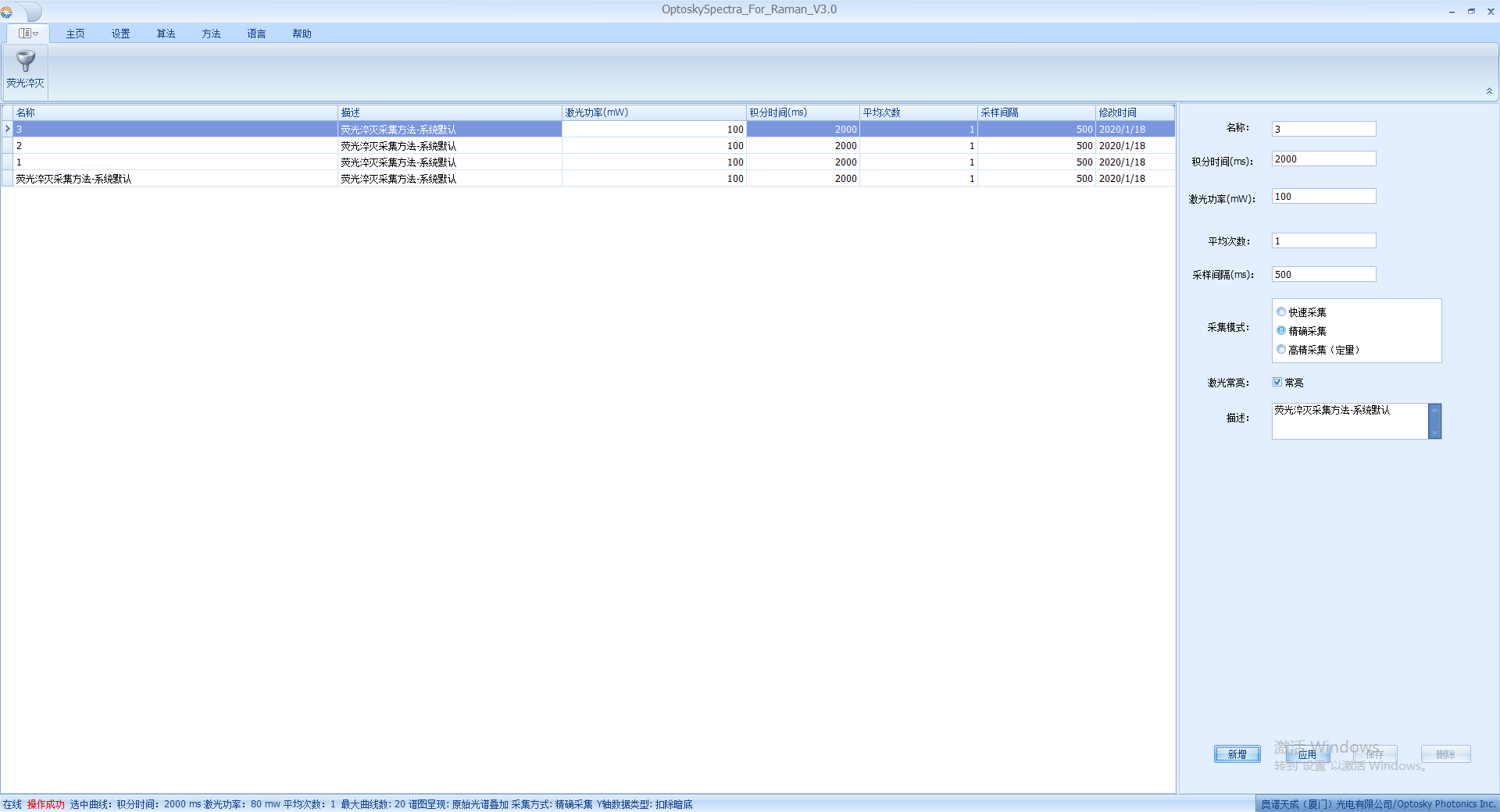Click the 积分时间(ms) input field
The height and width of the screenshot is (812, 1500).
point(1323,159)
